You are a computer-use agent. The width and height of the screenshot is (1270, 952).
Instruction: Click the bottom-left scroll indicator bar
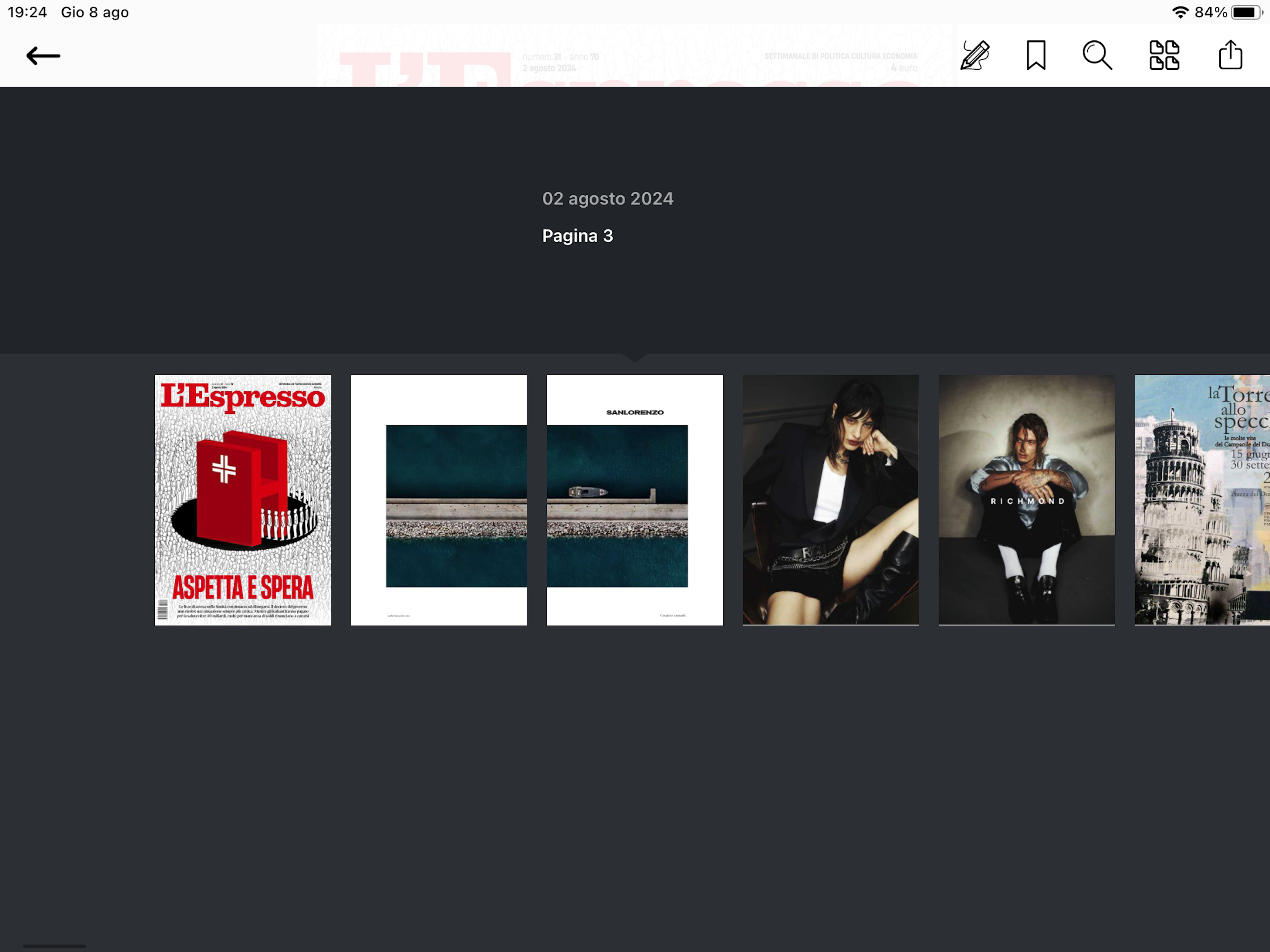coord(54,945)
